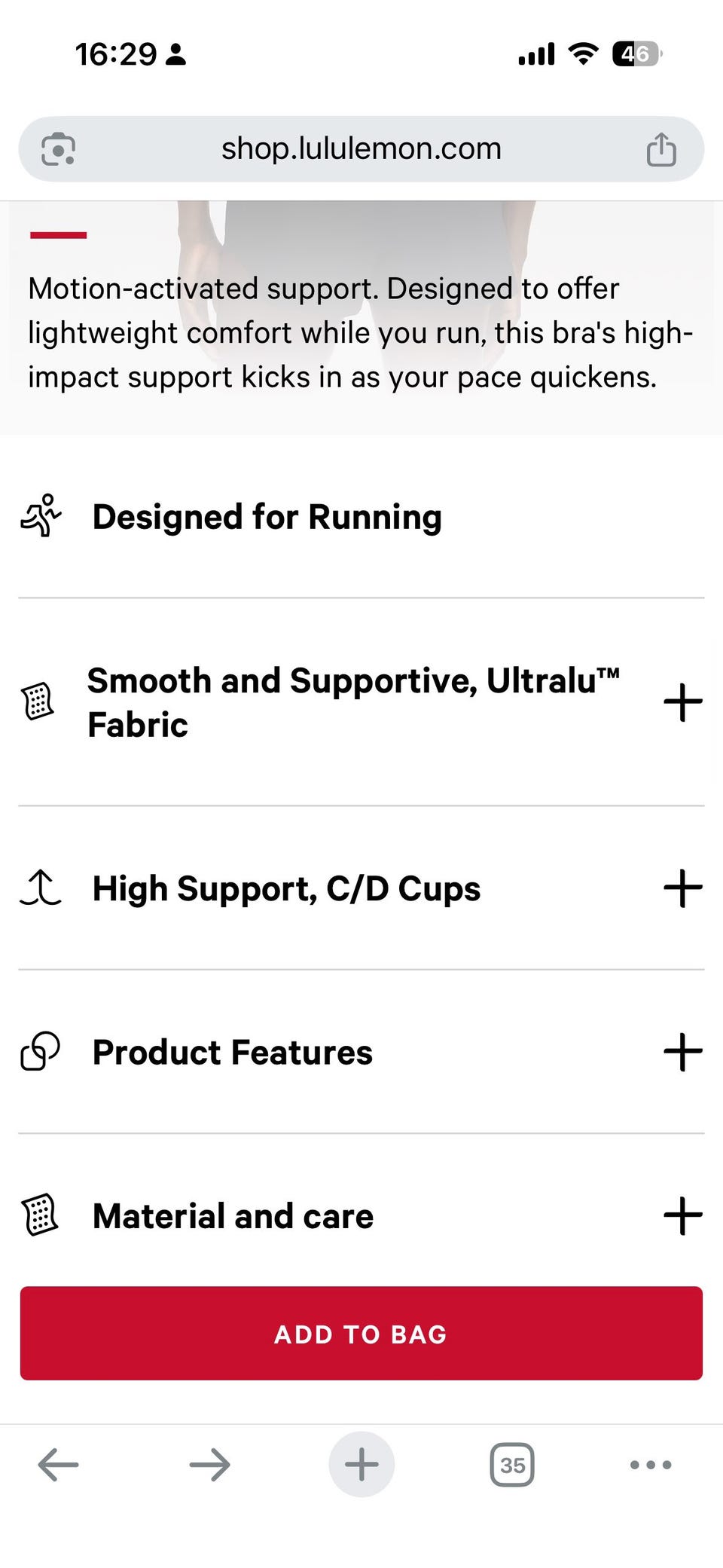
Task: Open the tab switcher showing 35 tabs
Action: pos(512,1465)
